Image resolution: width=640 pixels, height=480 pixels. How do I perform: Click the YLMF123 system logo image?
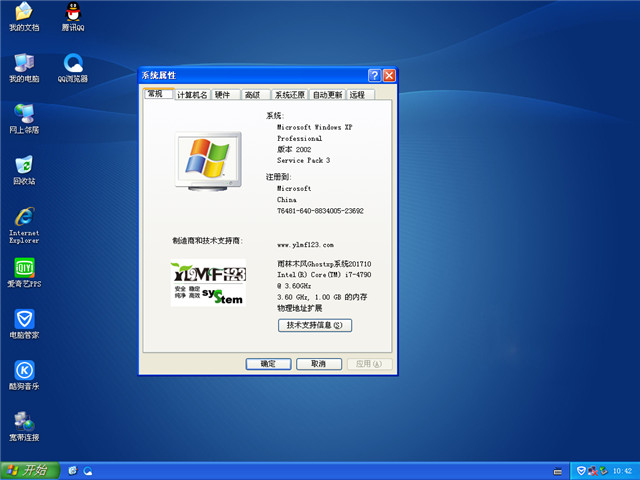208,282
